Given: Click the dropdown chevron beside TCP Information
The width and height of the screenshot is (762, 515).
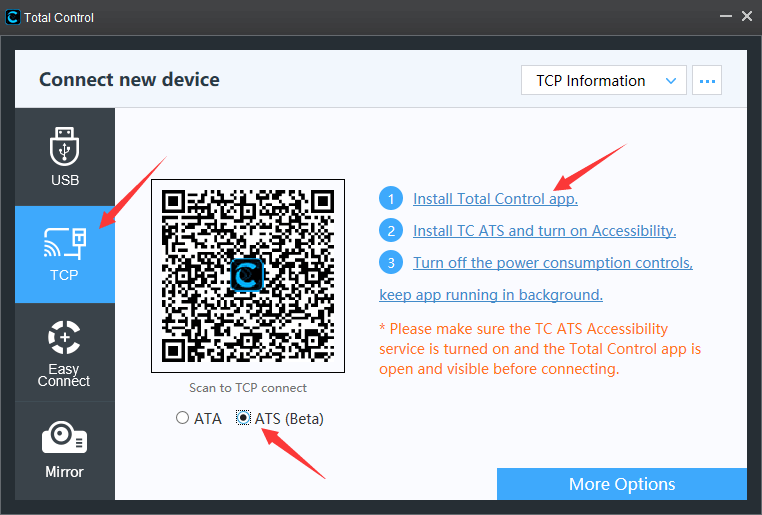Looking at the screenshot, I should [671, 81].
